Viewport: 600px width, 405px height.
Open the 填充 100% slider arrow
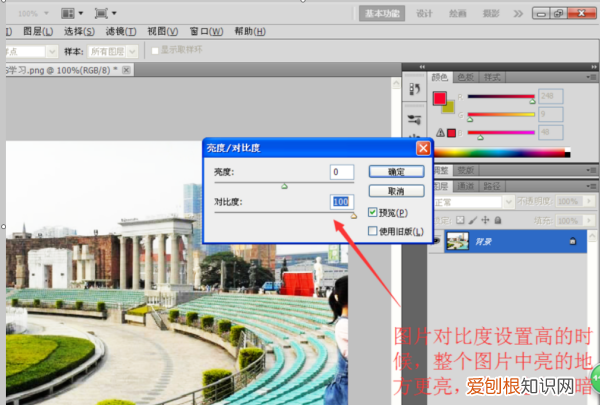589,220
